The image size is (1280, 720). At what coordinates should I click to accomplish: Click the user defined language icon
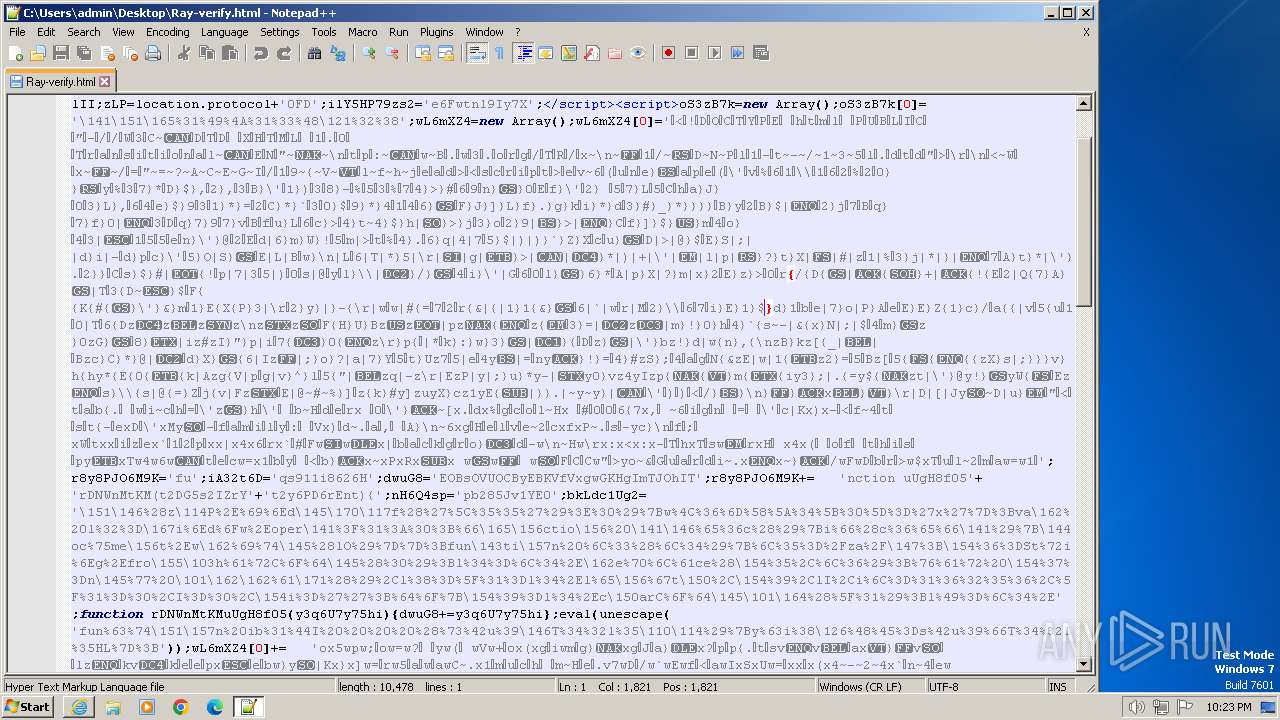pos(546,53)
